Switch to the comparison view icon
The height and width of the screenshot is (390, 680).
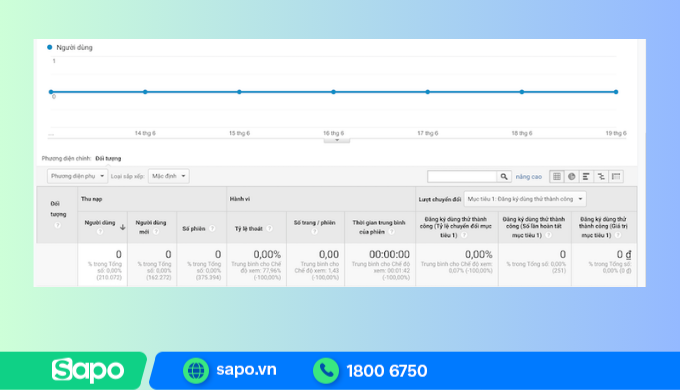coord(601,177)
